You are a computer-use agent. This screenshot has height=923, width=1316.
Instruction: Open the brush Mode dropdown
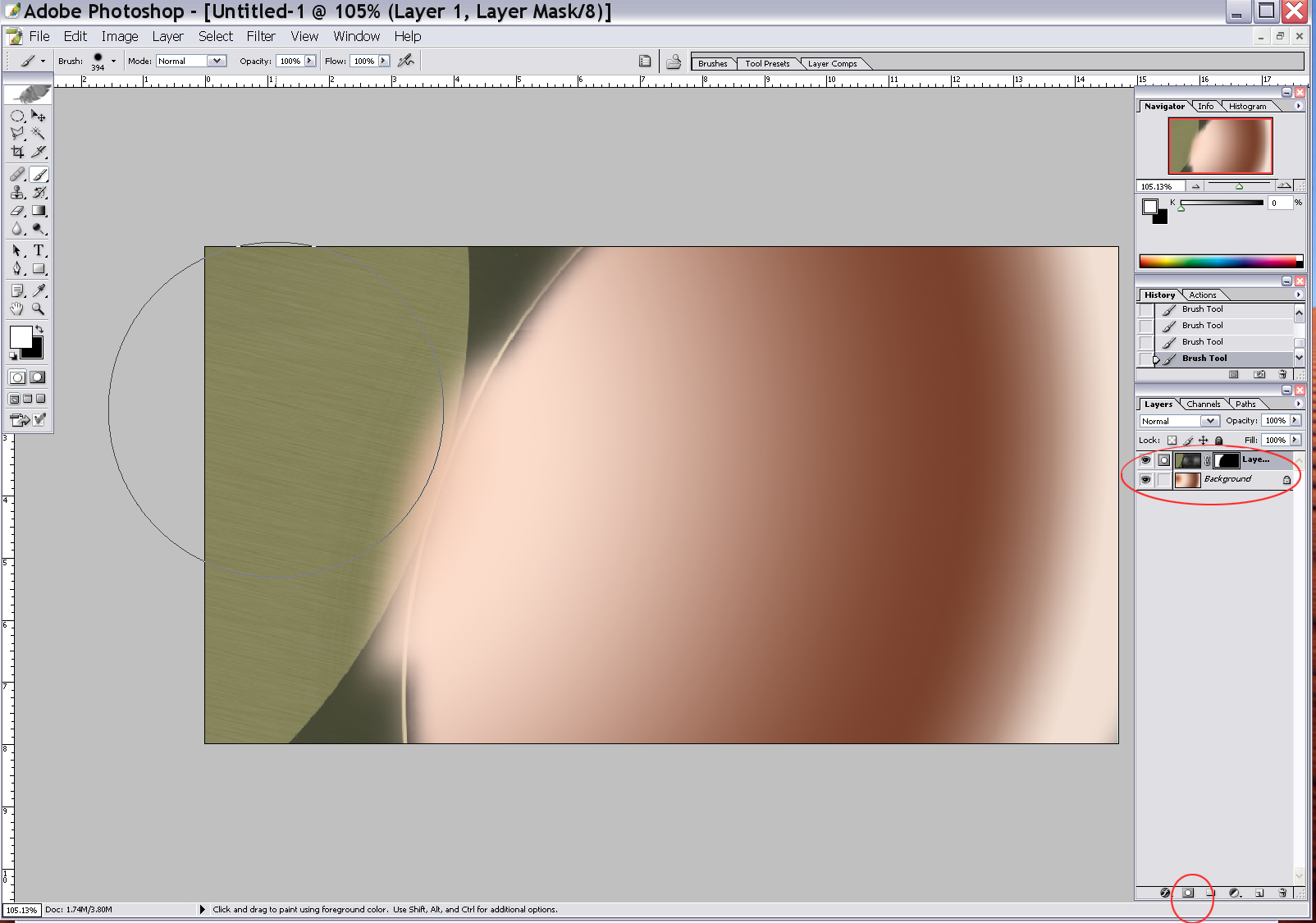(x=217, y=61)
